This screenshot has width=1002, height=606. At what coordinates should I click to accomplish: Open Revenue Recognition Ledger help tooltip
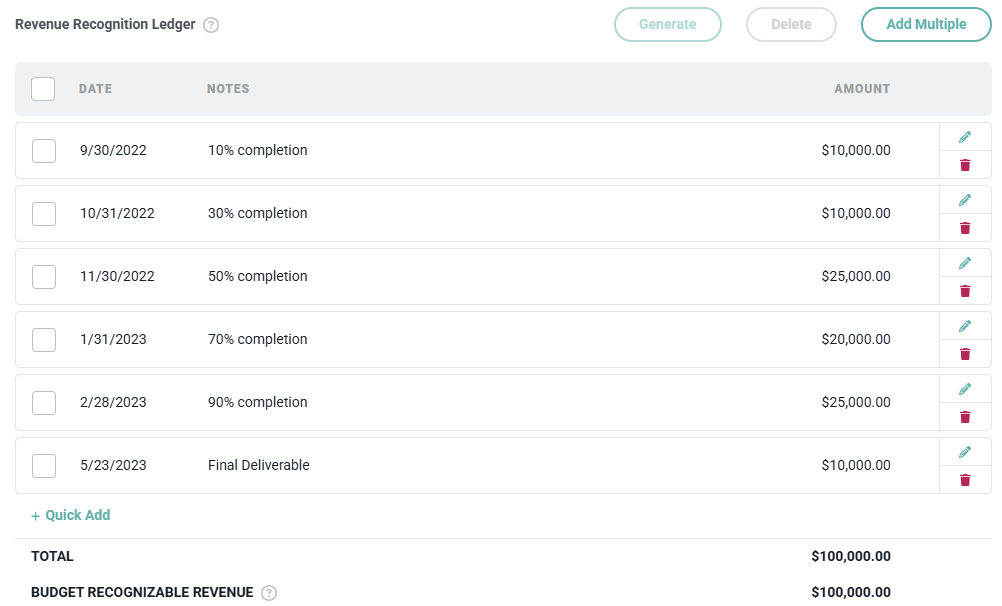[211, 25]
